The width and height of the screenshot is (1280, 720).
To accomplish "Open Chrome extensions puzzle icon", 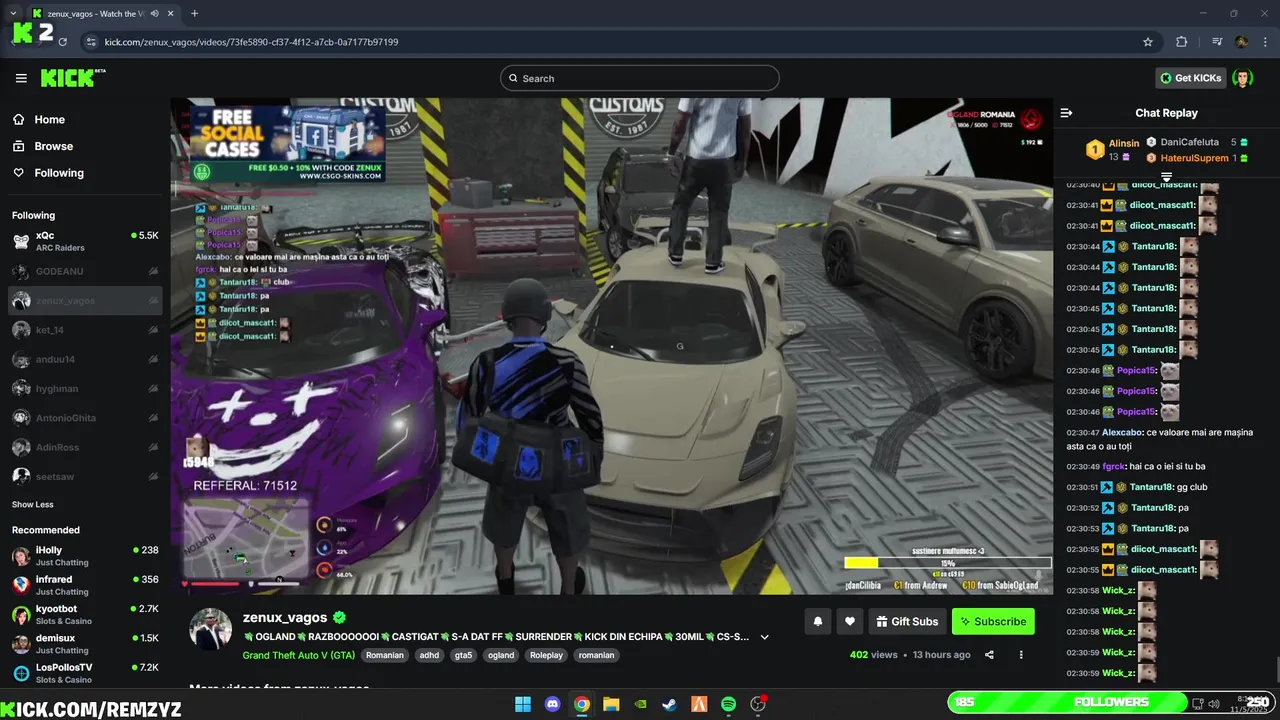I will coord(1182,42).
